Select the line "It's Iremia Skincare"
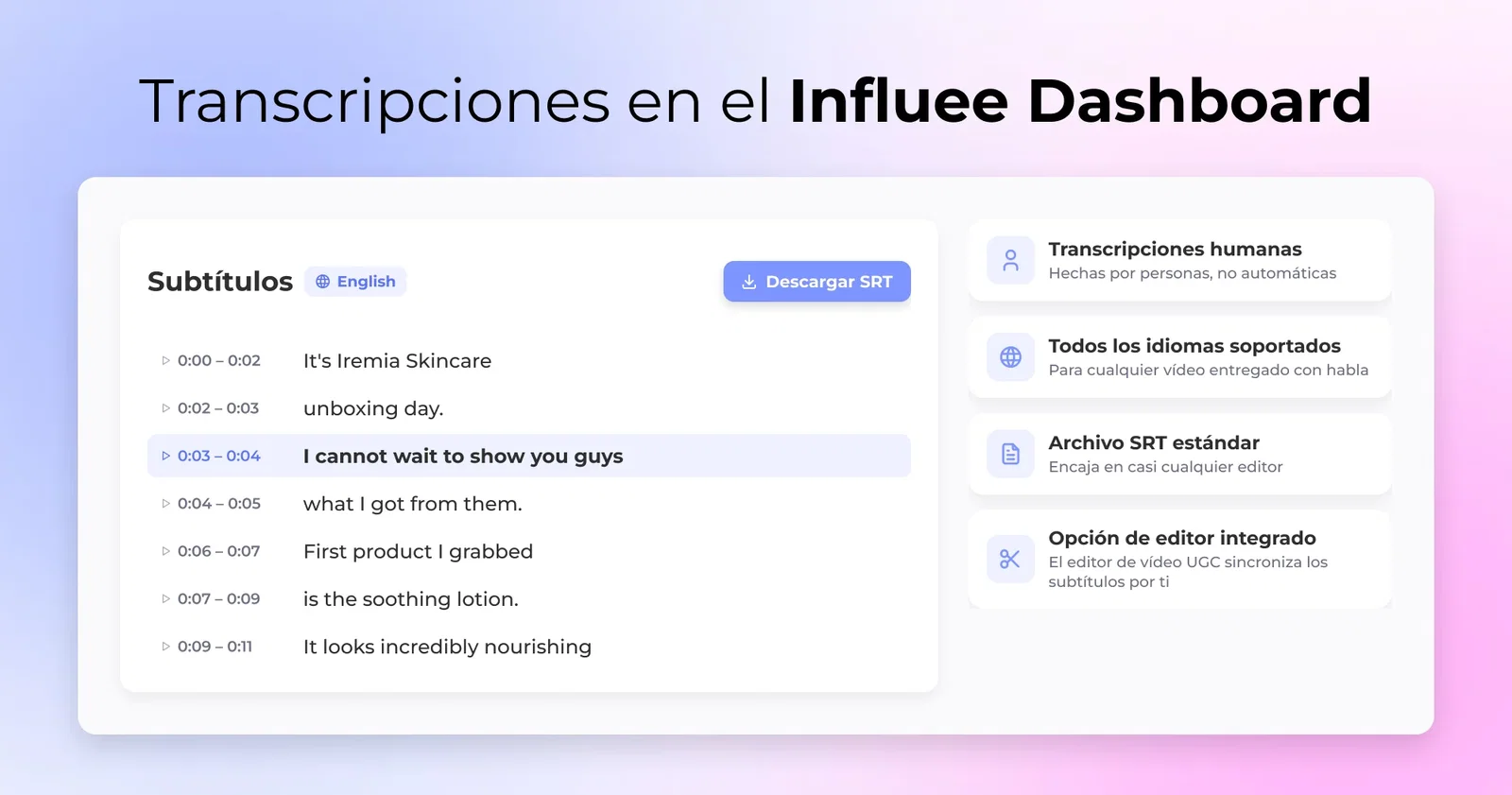The image size is (1512, 795). coord(397,361)
